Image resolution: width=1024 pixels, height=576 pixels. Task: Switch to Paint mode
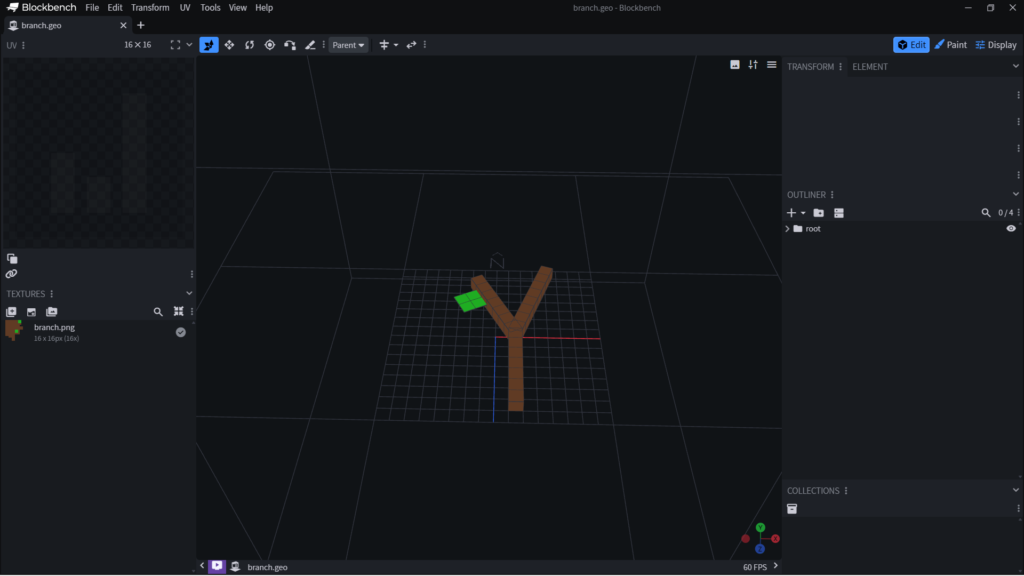coord(950,45)
